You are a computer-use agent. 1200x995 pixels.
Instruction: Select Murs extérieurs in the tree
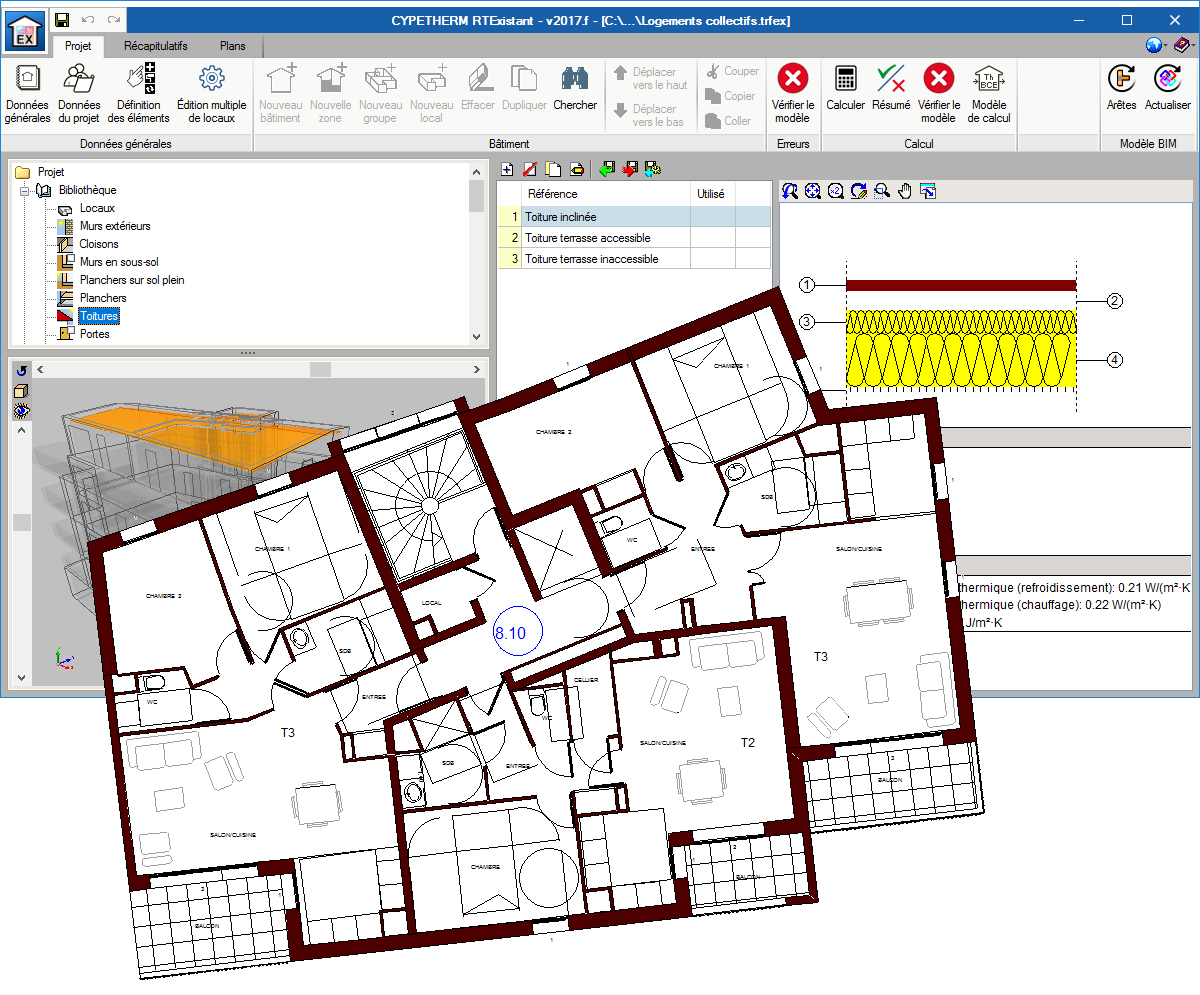[115, 226]
